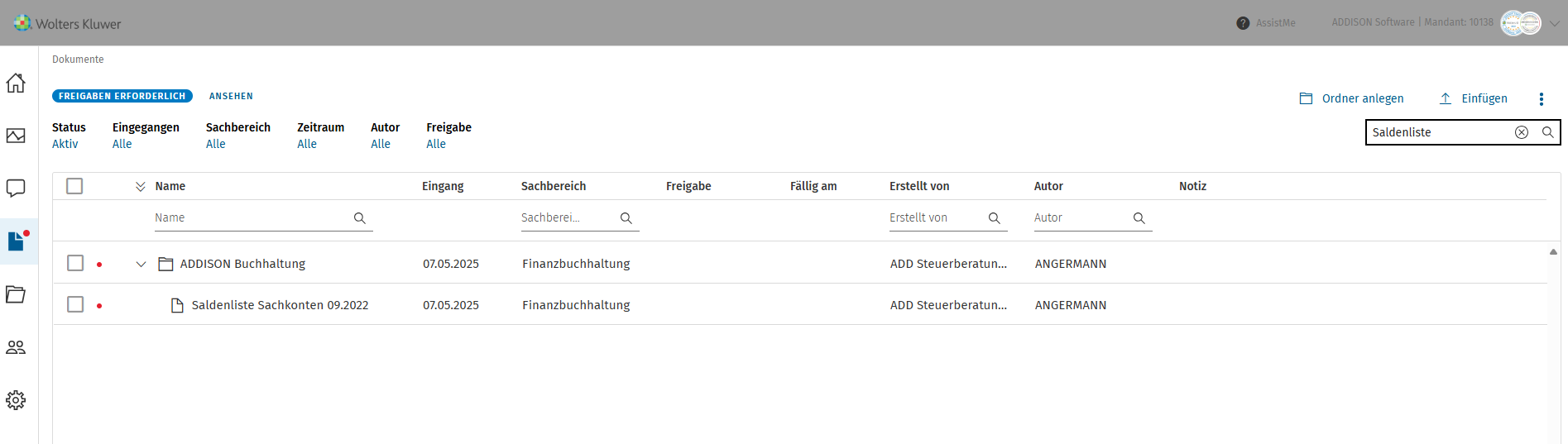
Task: Click red status dot of Saldenliste Sachkonten
Action: [99, 306]
